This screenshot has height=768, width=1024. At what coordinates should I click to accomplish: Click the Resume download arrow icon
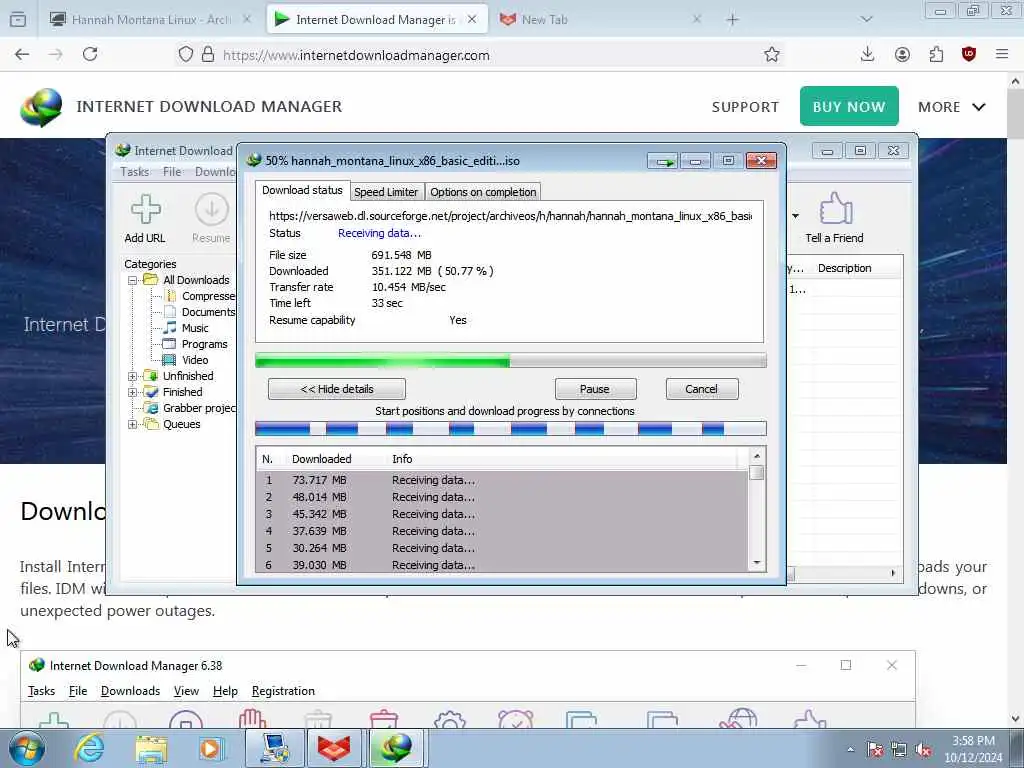coord(211,210)
